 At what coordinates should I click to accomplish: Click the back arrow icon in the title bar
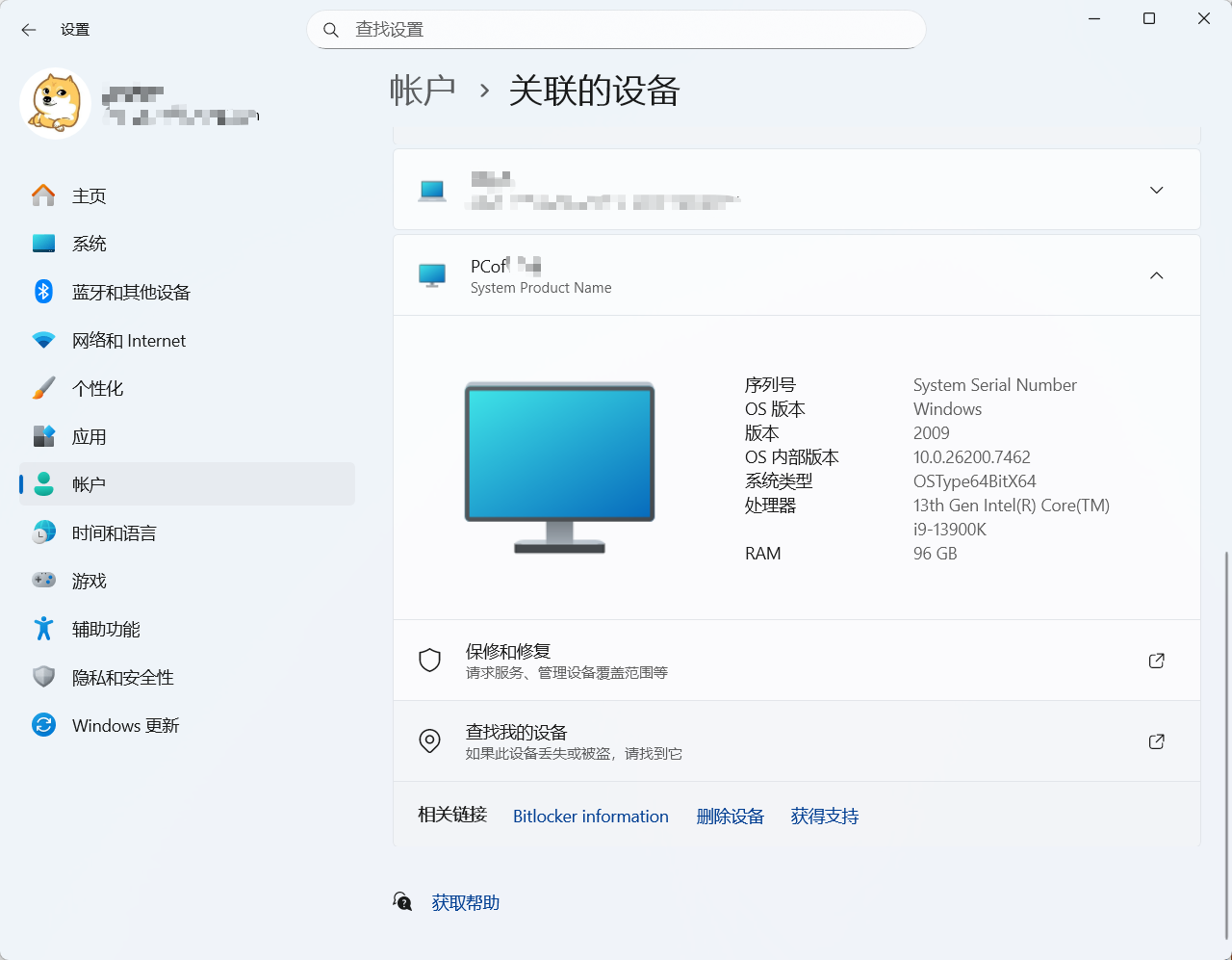tap(29, 30)
